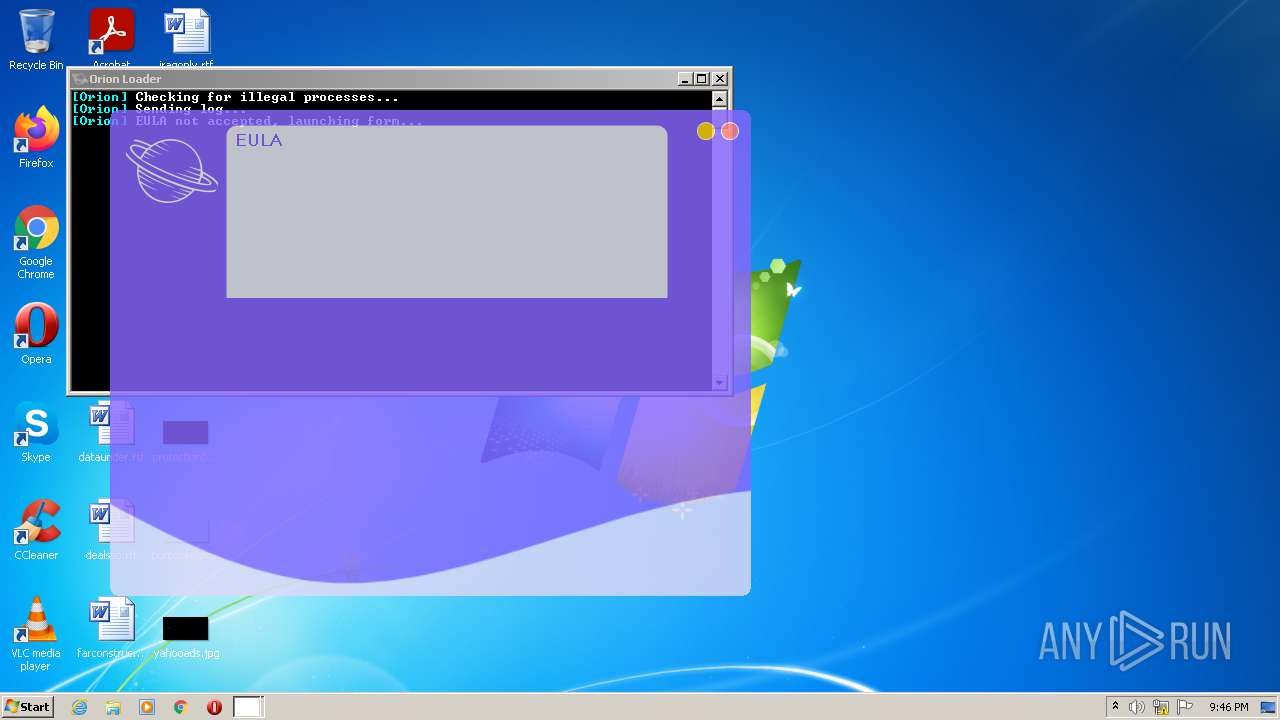Select the farconstruc... Word document icon
1280x720 pixels.
[x=111, y=628]
